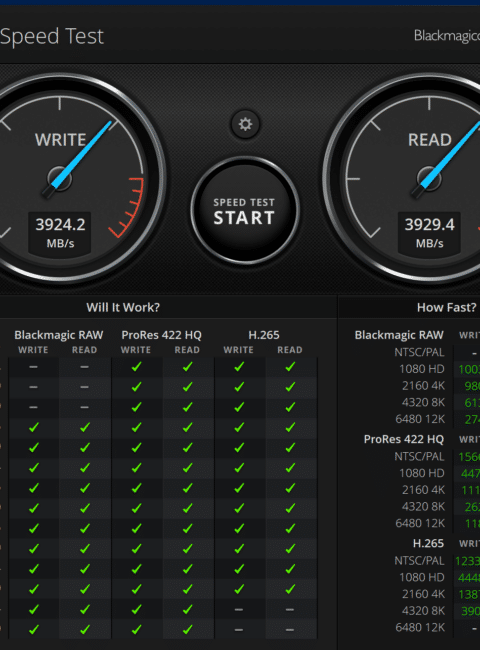Image resolution: width=480 pixels, height=650 pixels.
Task: Click 6480 12K row under How Fast H.265
Action: tap(420, 627)
